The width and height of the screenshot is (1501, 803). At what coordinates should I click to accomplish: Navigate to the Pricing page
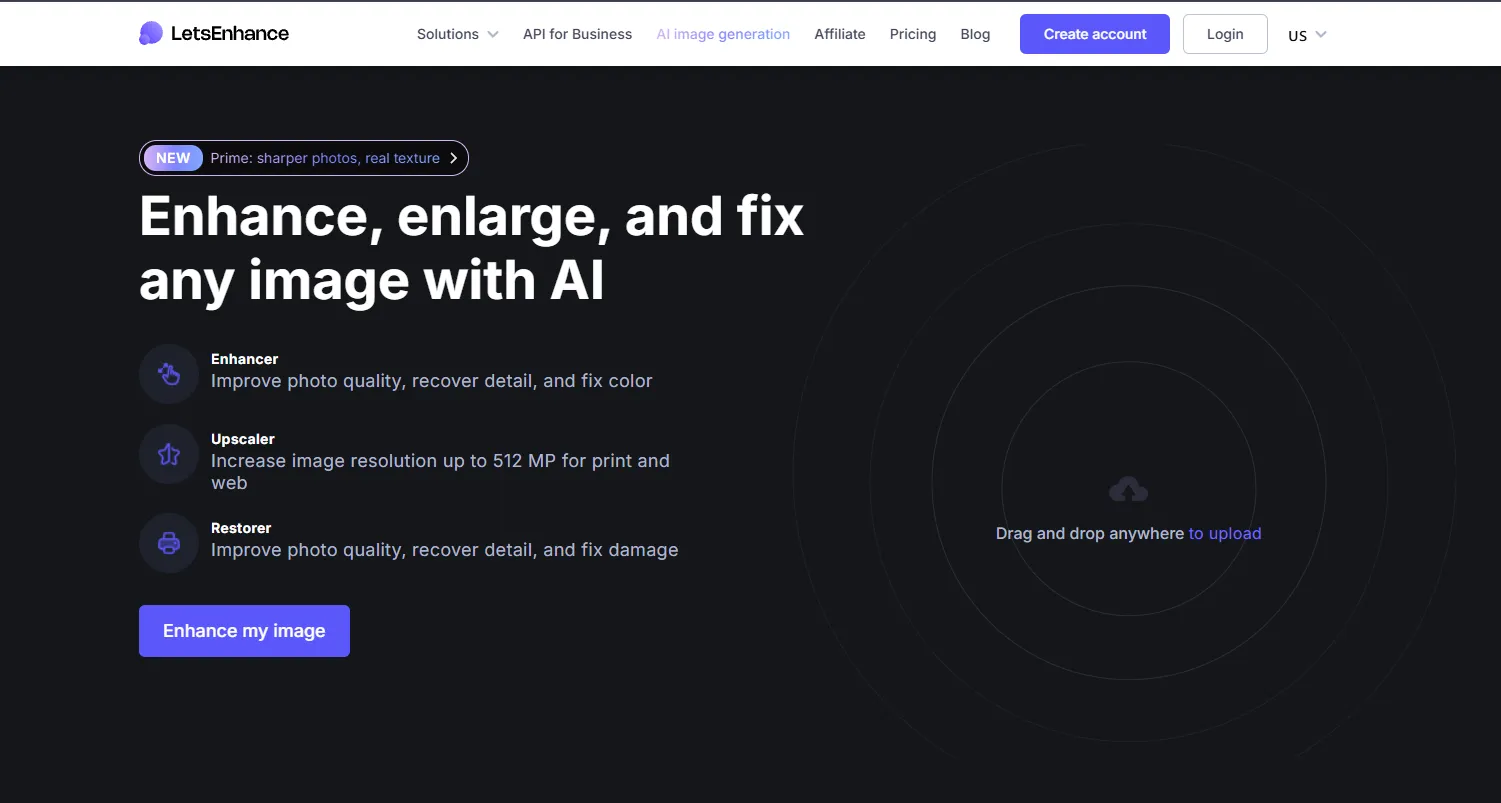pyautogui.click(x=913, y=34)
